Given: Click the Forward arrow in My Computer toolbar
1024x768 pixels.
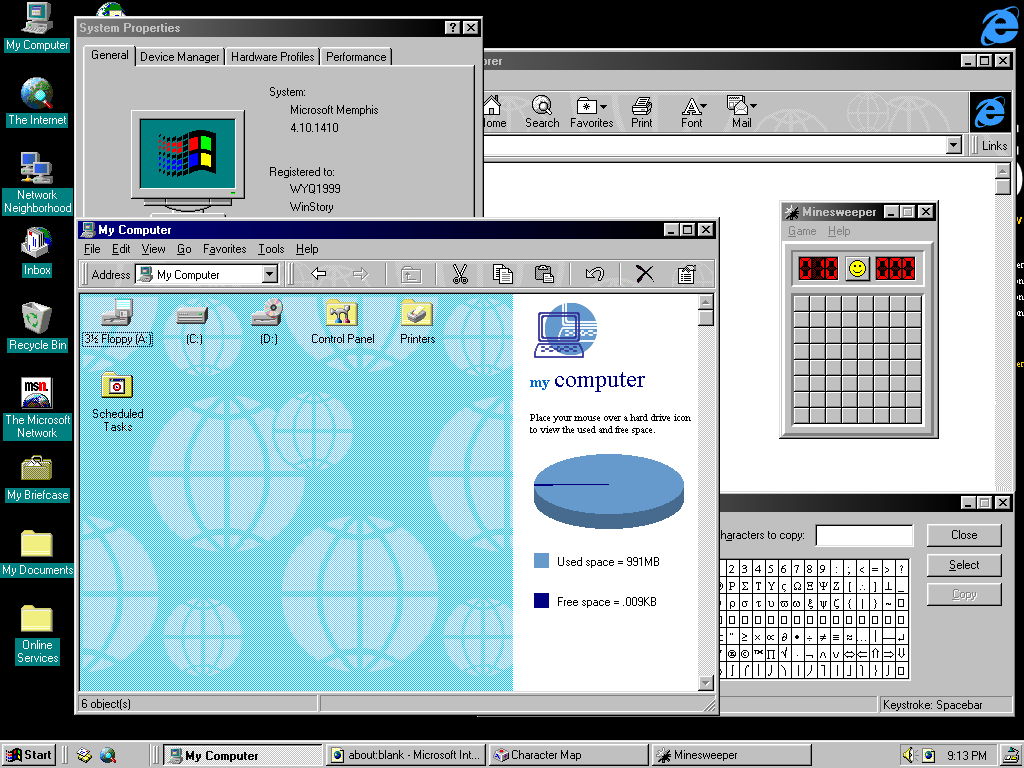Looking at the screenshot, I should click(x=360, y=274).
